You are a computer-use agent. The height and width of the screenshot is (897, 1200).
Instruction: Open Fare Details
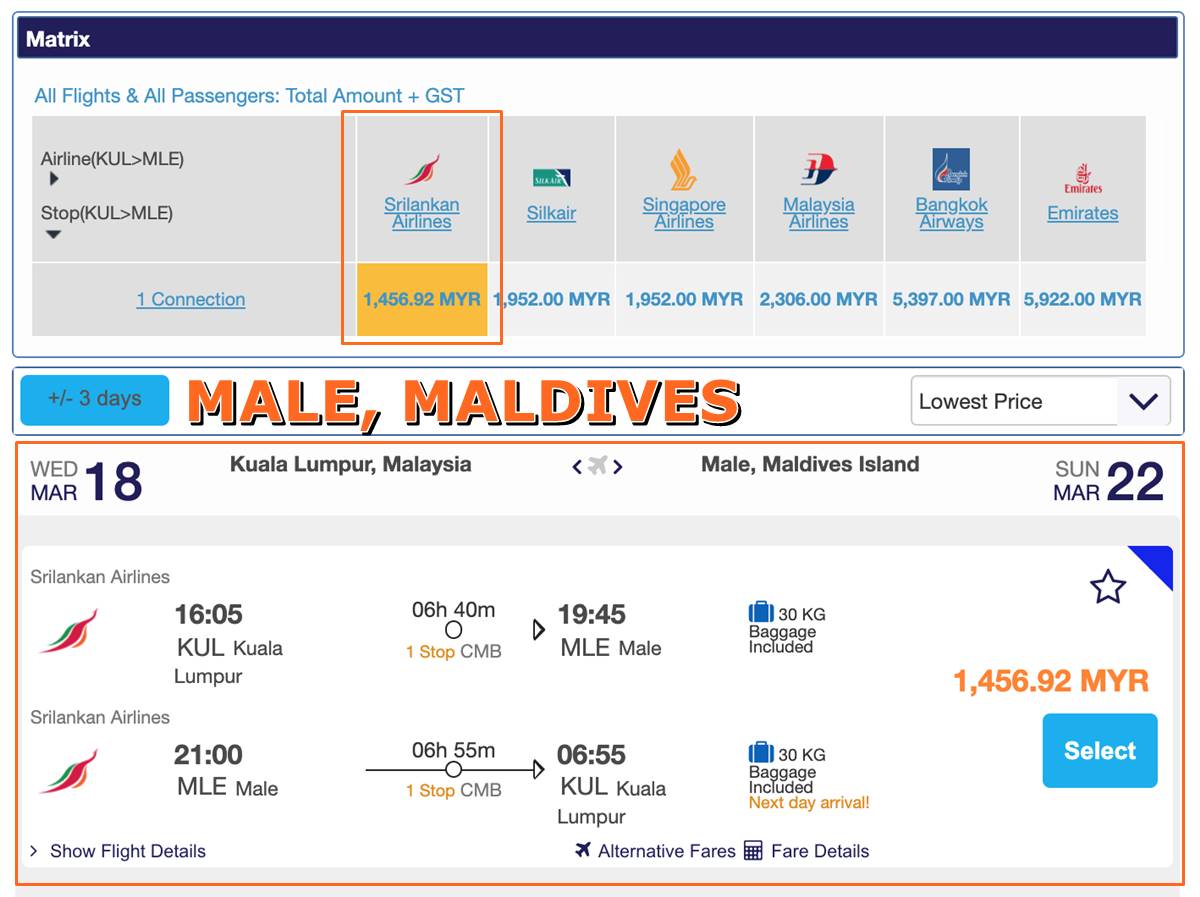tap(820, 851)
